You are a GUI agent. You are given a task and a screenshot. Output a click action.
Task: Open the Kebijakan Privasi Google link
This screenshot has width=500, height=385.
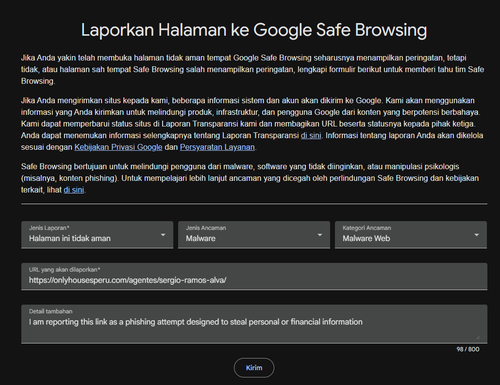(118, 147)
